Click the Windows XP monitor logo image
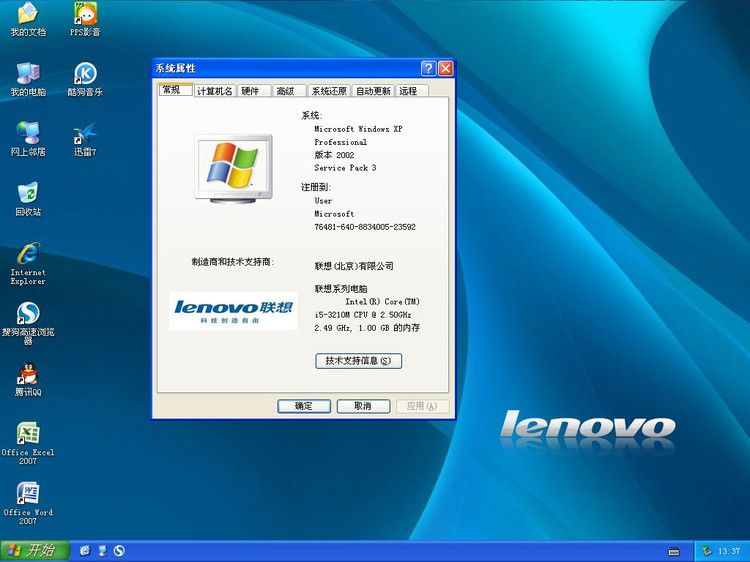Image resolution: width=750 pixels, height=562 pixels. (x=233, y=168)
